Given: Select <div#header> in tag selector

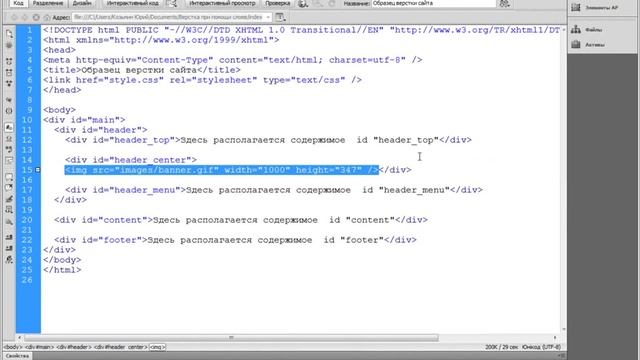Looking at the screenshot, I should [74, 347].
